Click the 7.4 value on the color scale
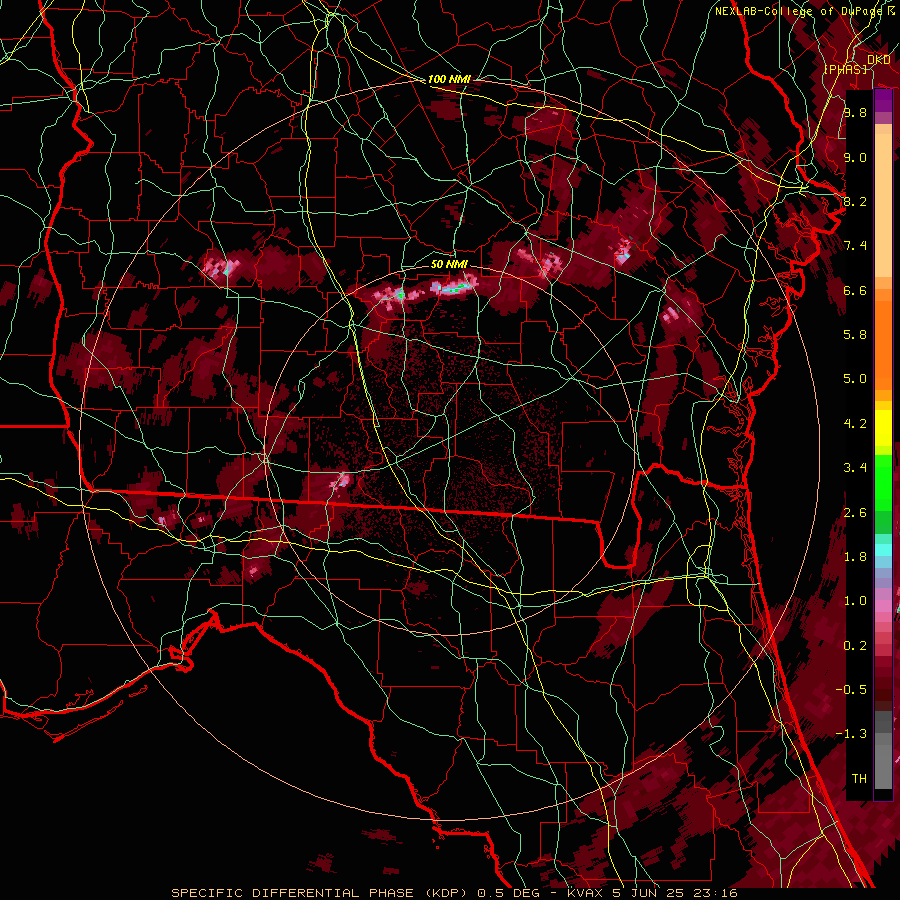Viewport: 900px width, 900px height. click(855, 246)
